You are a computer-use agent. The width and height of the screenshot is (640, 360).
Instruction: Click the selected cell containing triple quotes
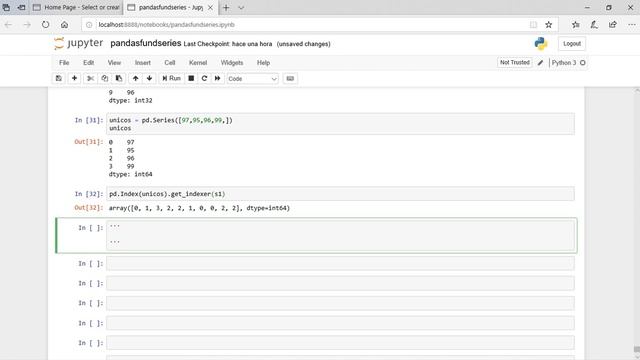tap(340, 236)
